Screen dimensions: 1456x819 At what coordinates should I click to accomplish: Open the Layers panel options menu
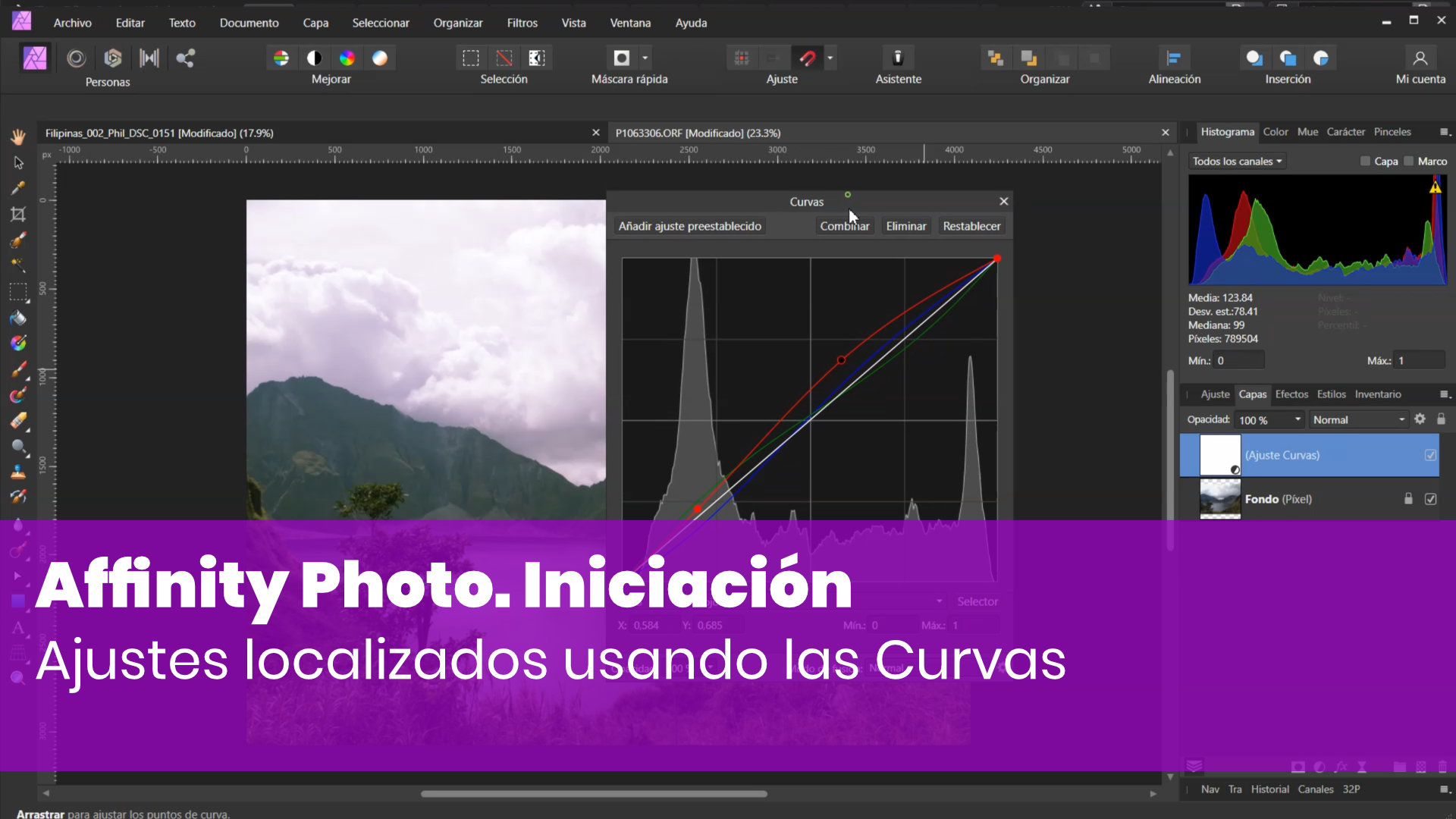pyautogui.click(x=1444, y=394)
